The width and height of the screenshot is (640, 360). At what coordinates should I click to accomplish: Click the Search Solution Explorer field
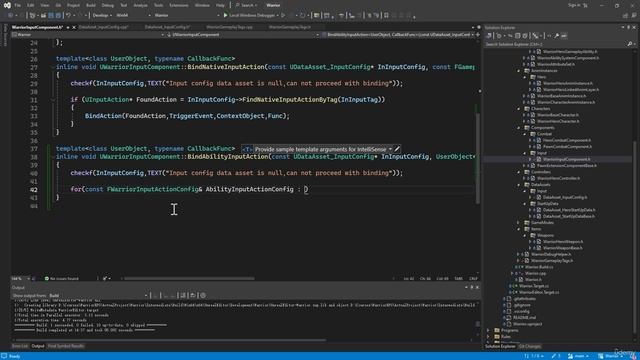click(556, 44)
